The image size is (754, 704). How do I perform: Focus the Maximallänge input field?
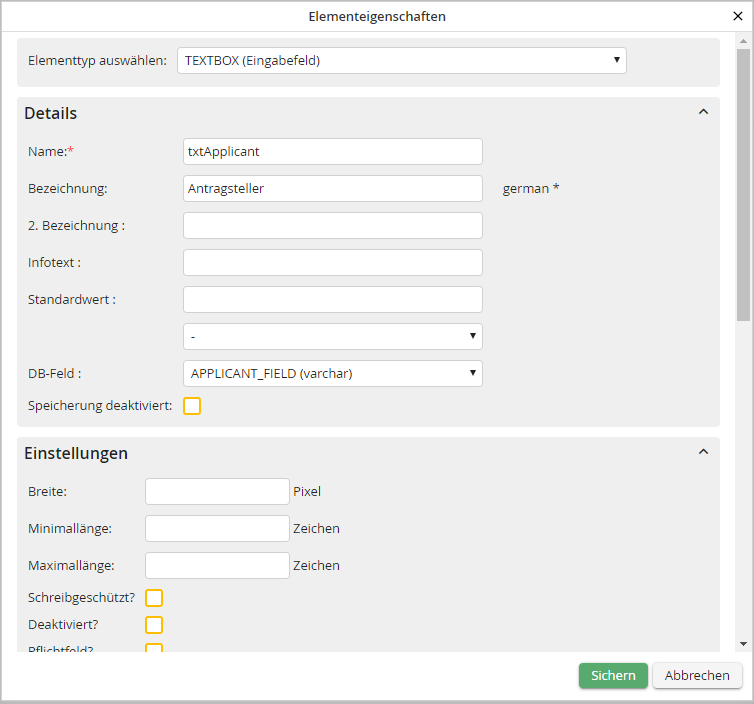pos(217,565)
